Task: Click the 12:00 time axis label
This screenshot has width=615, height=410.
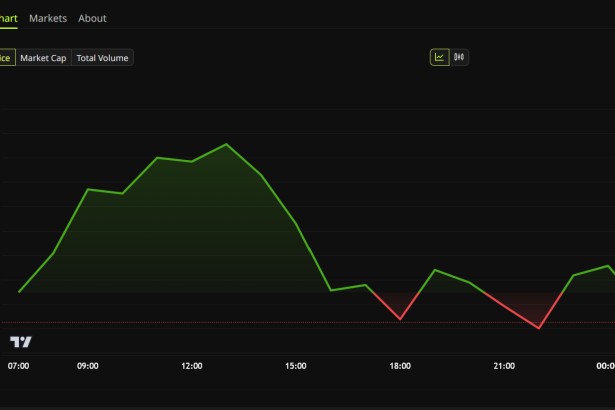Action: (192, 366)
